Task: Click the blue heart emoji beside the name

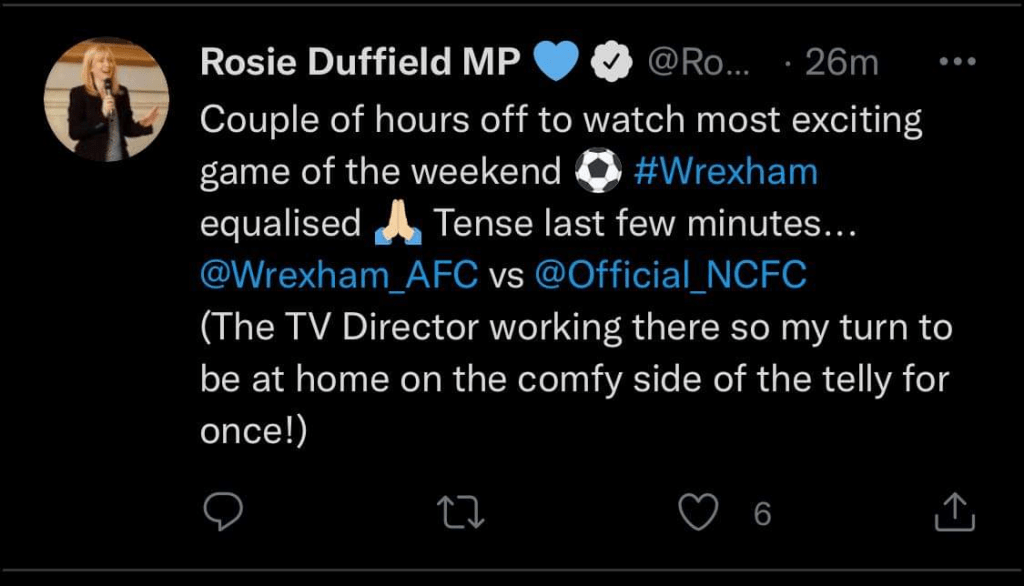Action: [x=558, y=63]
